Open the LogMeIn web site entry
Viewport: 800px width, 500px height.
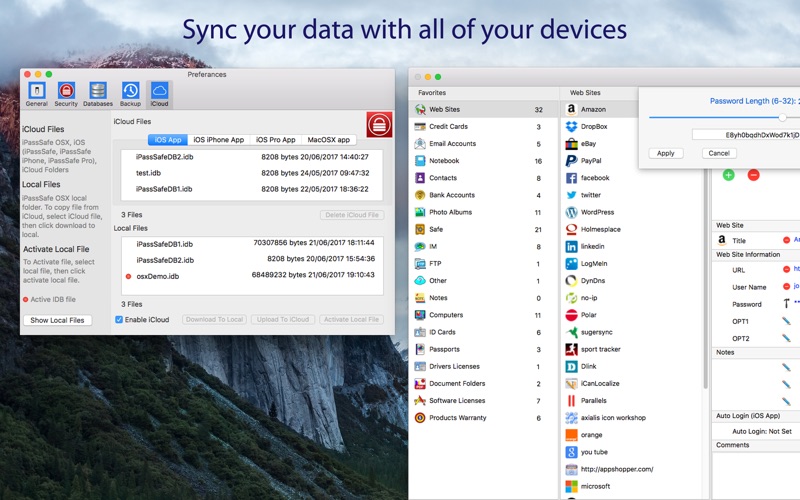click(x=632, y=263)
